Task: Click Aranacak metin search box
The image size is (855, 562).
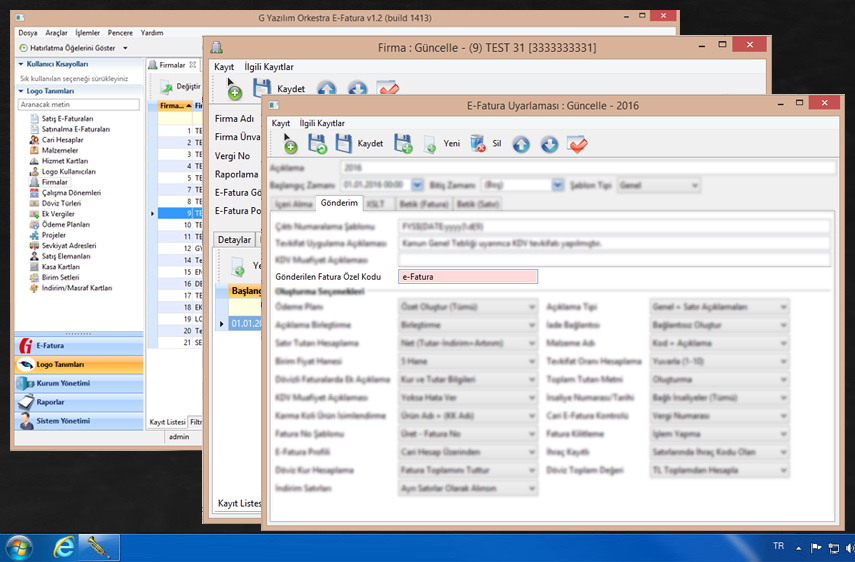Action: pos(79,104)
